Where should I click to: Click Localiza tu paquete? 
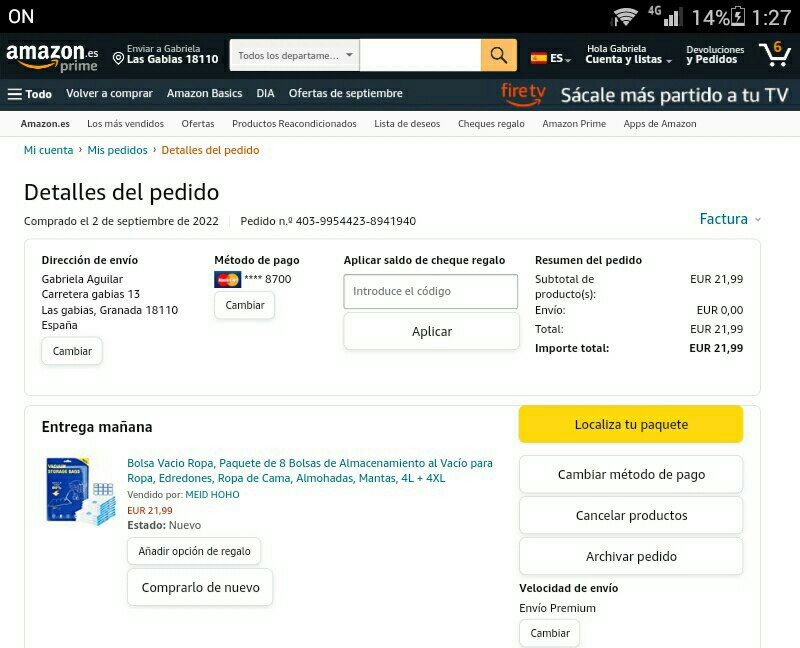click(631, 425)
